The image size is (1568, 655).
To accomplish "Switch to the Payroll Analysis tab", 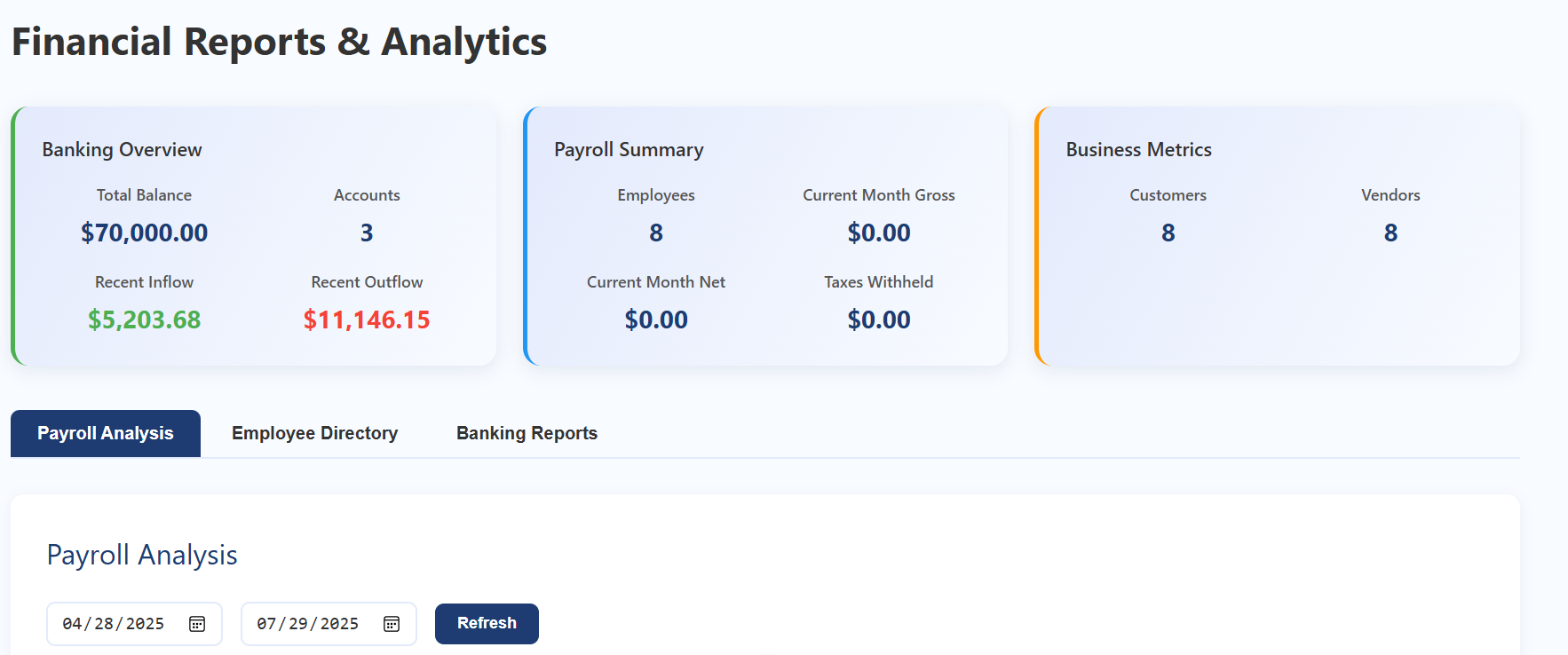I will point(106,433).
